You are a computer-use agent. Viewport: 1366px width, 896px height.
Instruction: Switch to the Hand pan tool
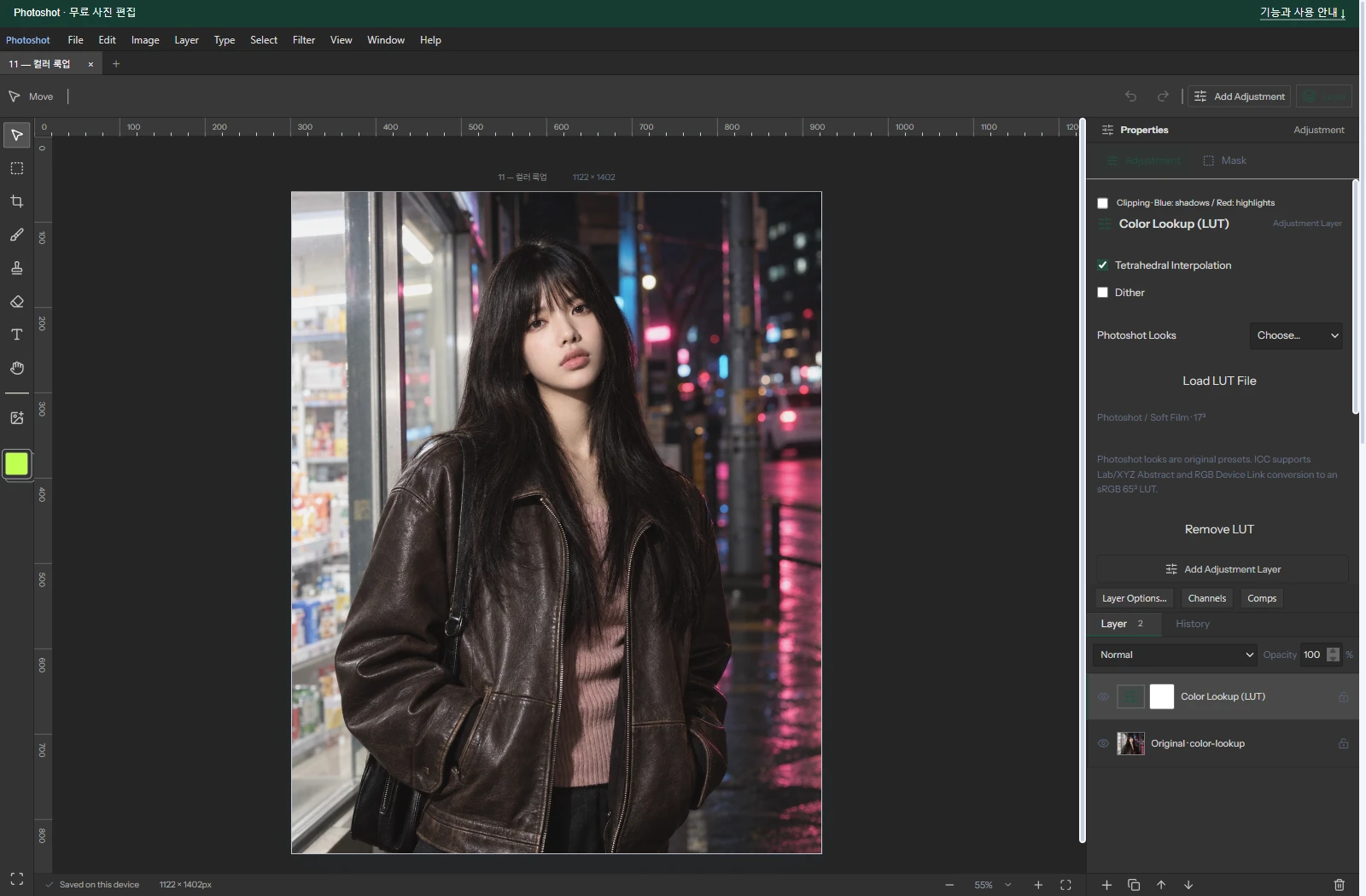coord(16,368)
